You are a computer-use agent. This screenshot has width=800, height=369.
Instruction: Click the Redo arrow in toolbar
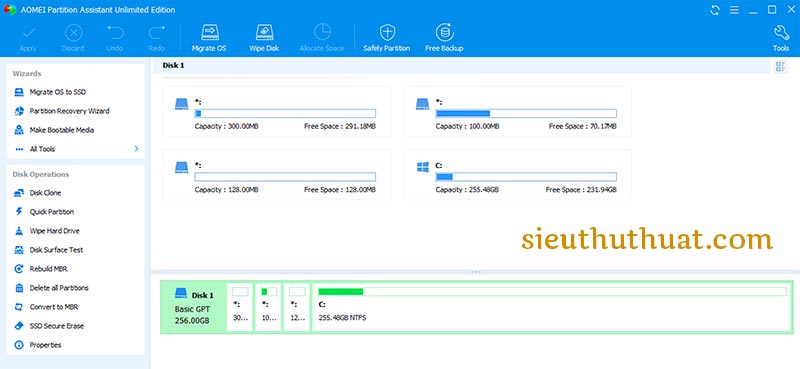click(157, 38)
